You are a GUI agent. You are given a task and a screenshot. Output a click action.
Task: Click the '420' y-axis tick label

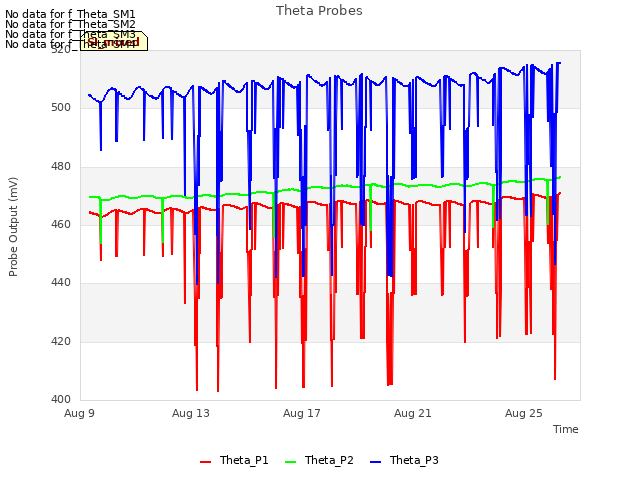click(61, 341)
